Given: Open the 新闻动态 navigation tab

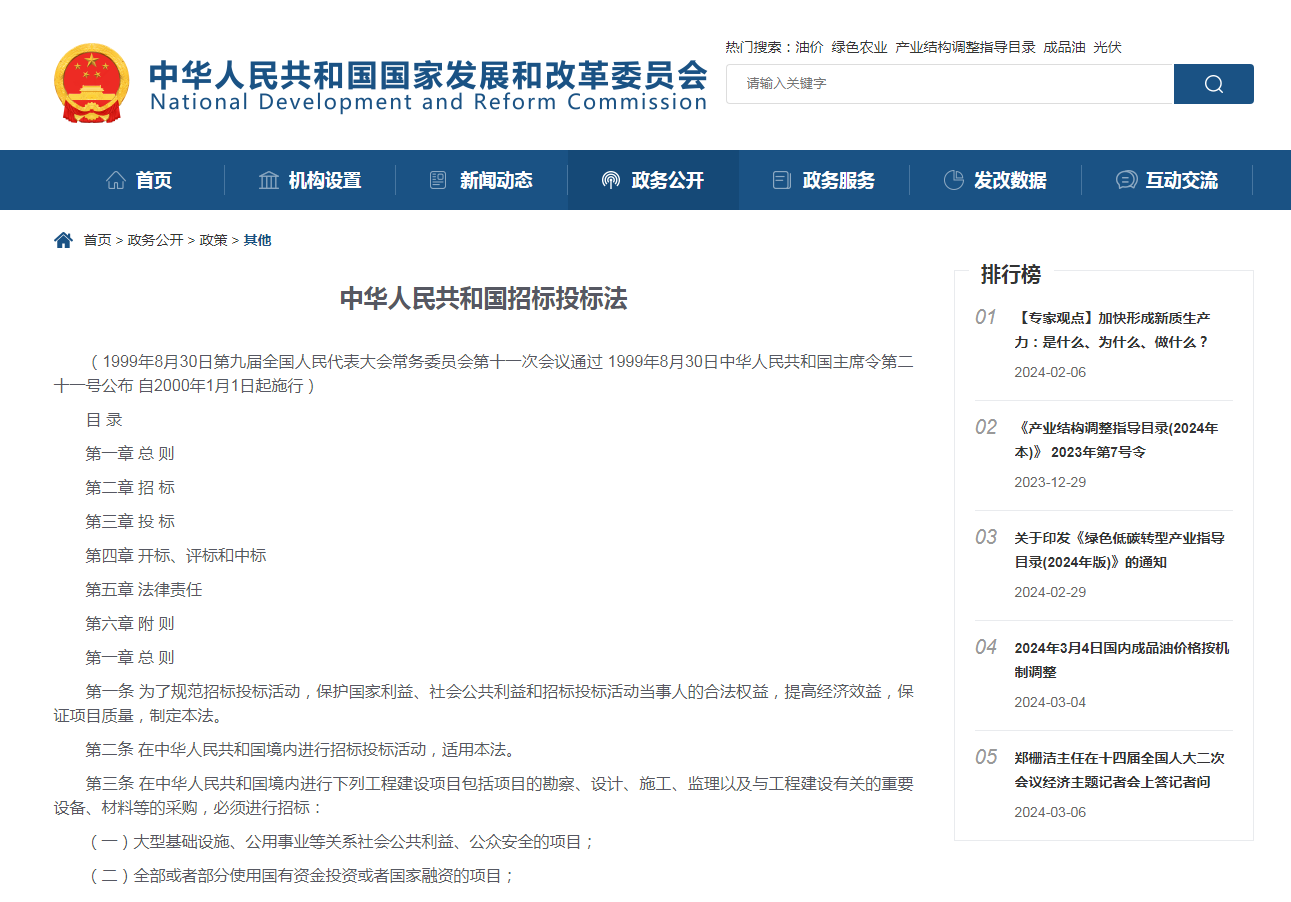Looking at the screenshot, I should 481,180.
